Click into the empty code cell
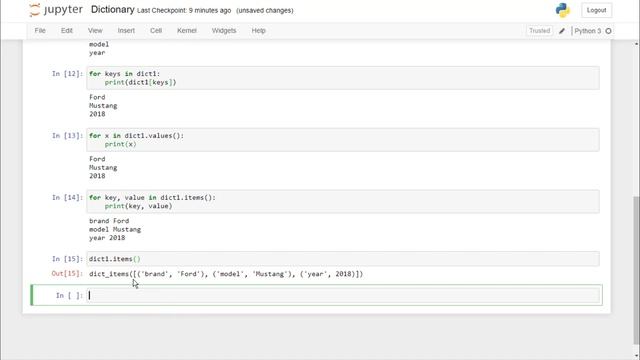The height and width of the screenshot is (360, 640). tap(343, 295)
